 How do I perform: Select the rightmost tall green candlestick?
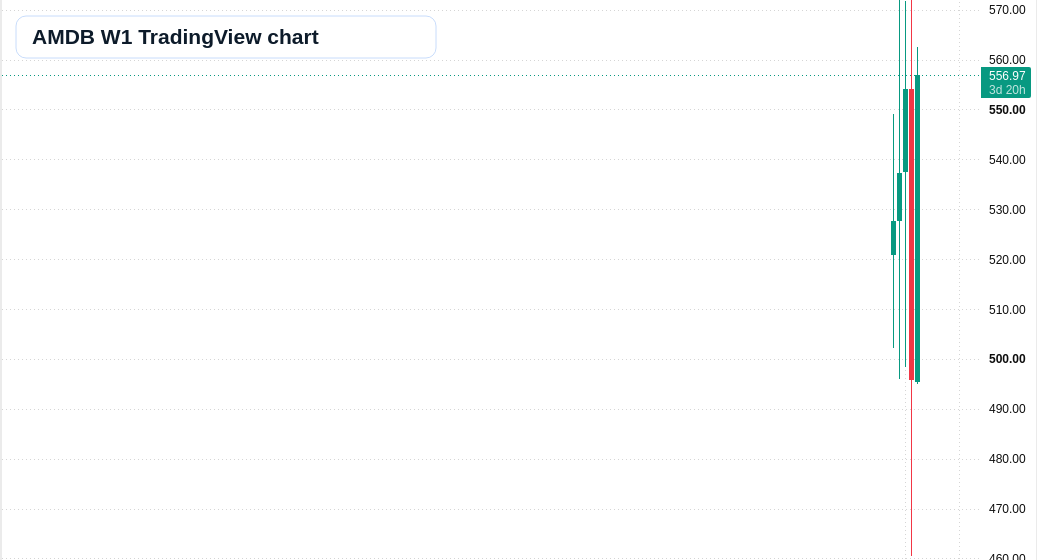pyautogui.click(x=917, y=228)
